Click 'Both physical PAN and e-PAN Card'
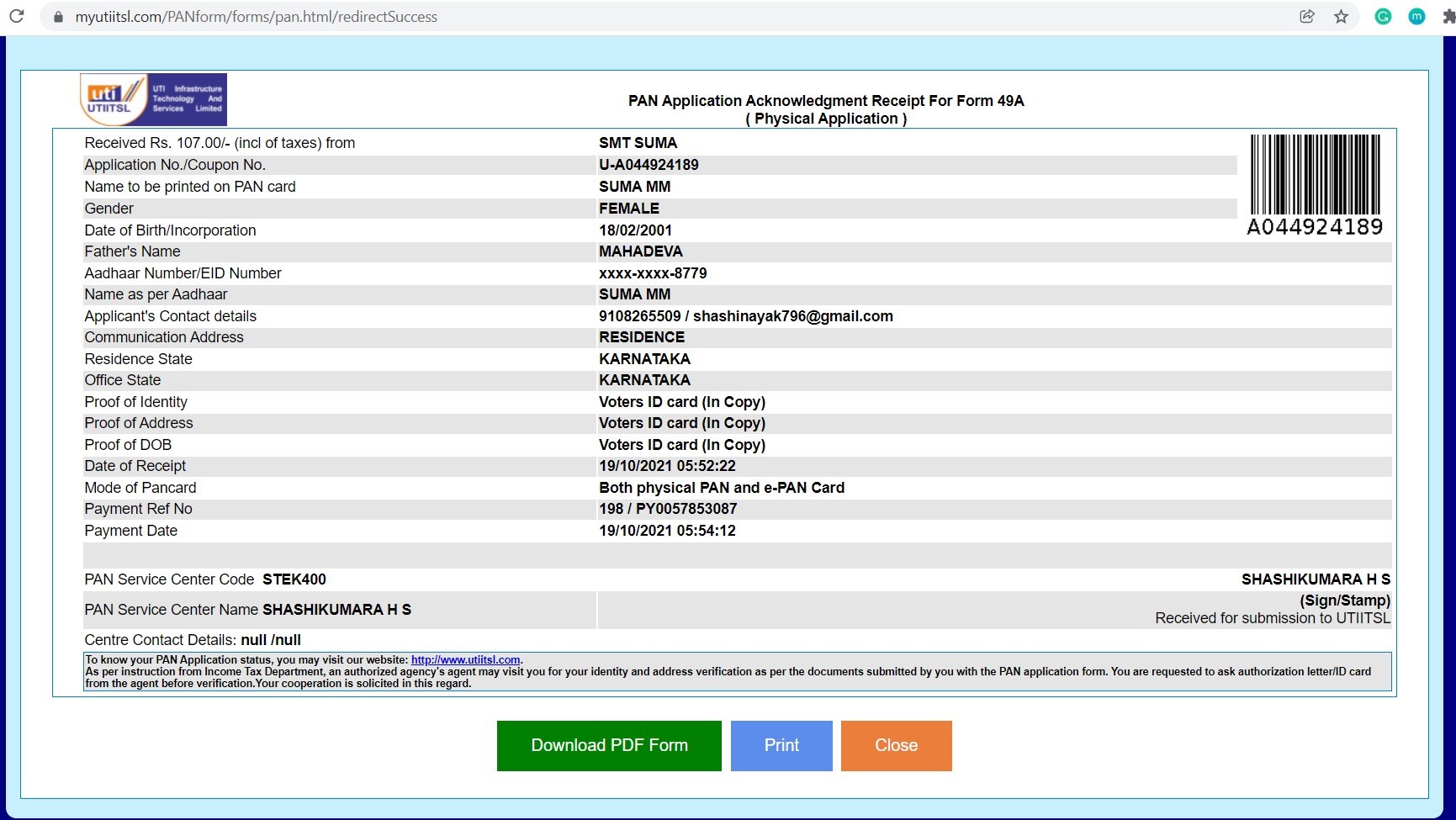Image resolution: width=1456 pixels, height=820 pixels. [722, 488]
